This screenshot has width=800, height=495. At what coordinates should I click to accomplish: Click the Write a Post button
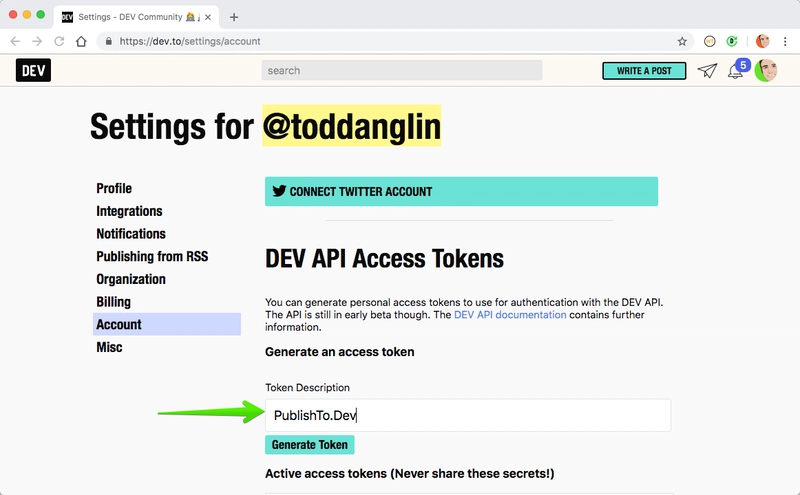(644, 71)
